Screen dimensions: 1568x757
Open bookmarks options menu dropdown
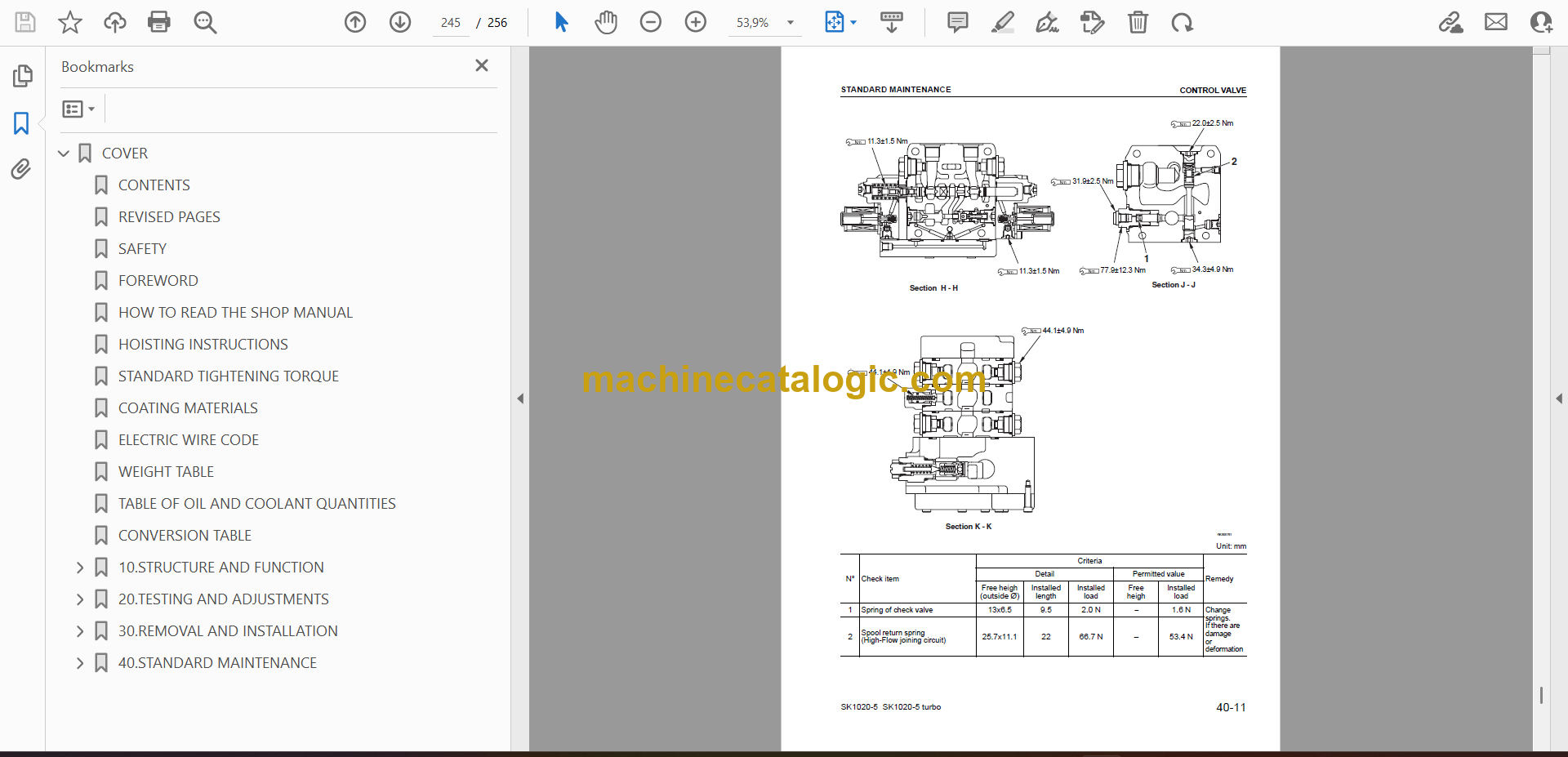pyautogui.click(x=78, y=109)
